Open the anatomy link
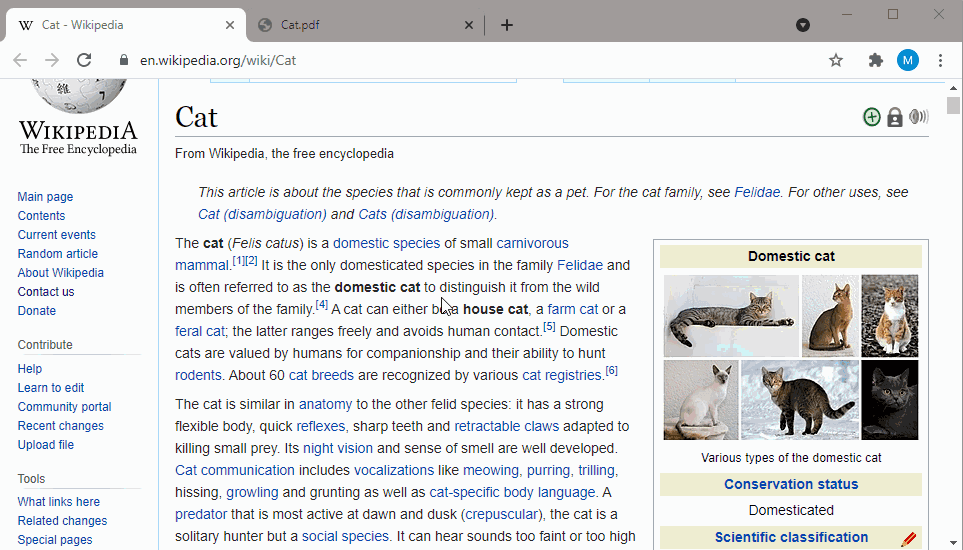Screen dimensions: 963x550 326,405
